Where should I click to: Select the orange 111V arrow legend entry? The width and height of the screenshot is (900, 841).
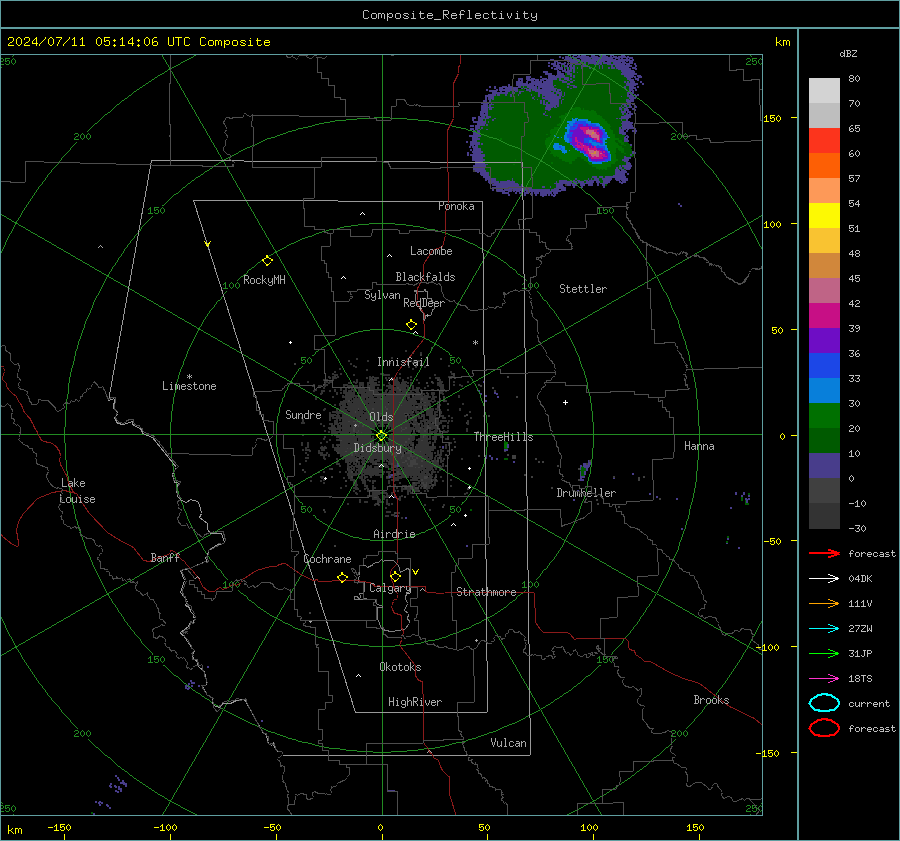point(824,603)
